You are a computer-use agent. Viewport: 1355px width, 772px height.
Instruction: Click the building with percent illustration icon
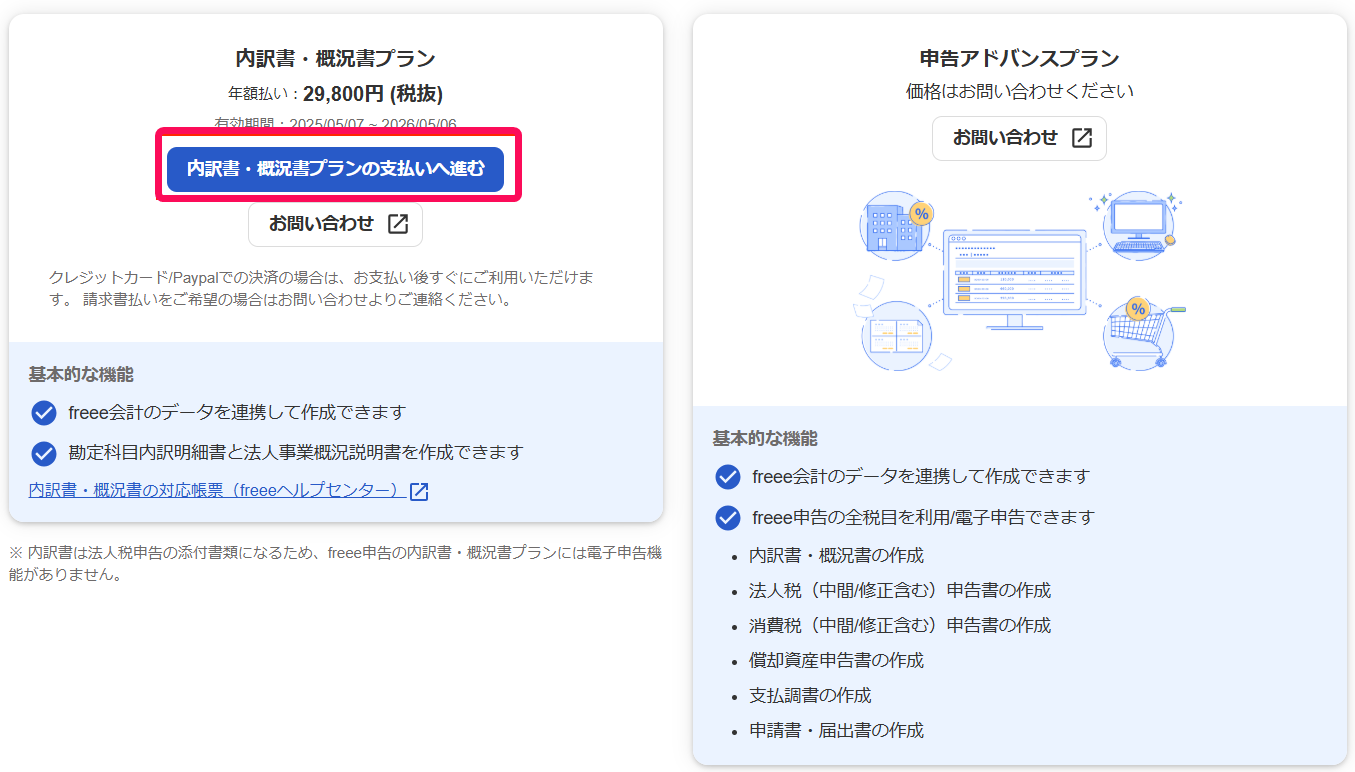[897, 225]
